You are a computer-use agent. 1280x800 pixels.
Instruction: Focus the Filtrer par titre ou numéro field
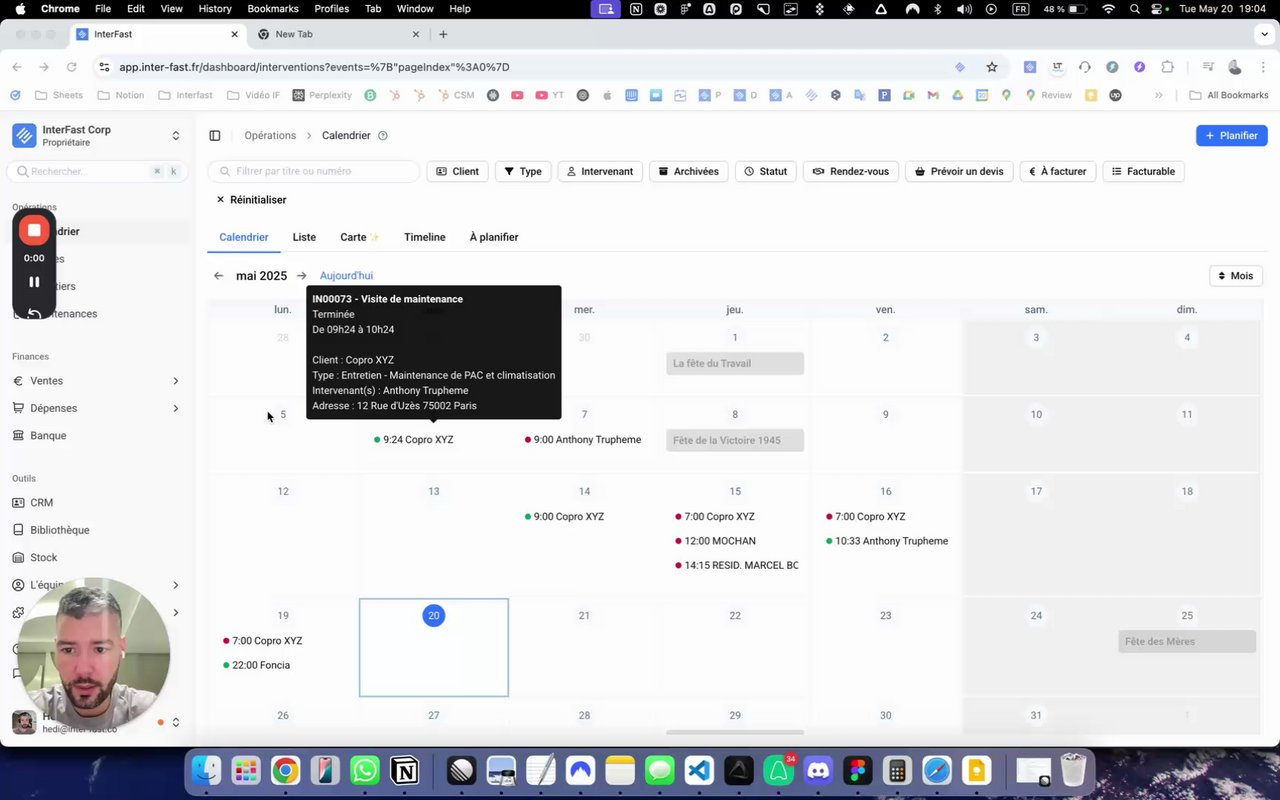[x=314, y=171]
